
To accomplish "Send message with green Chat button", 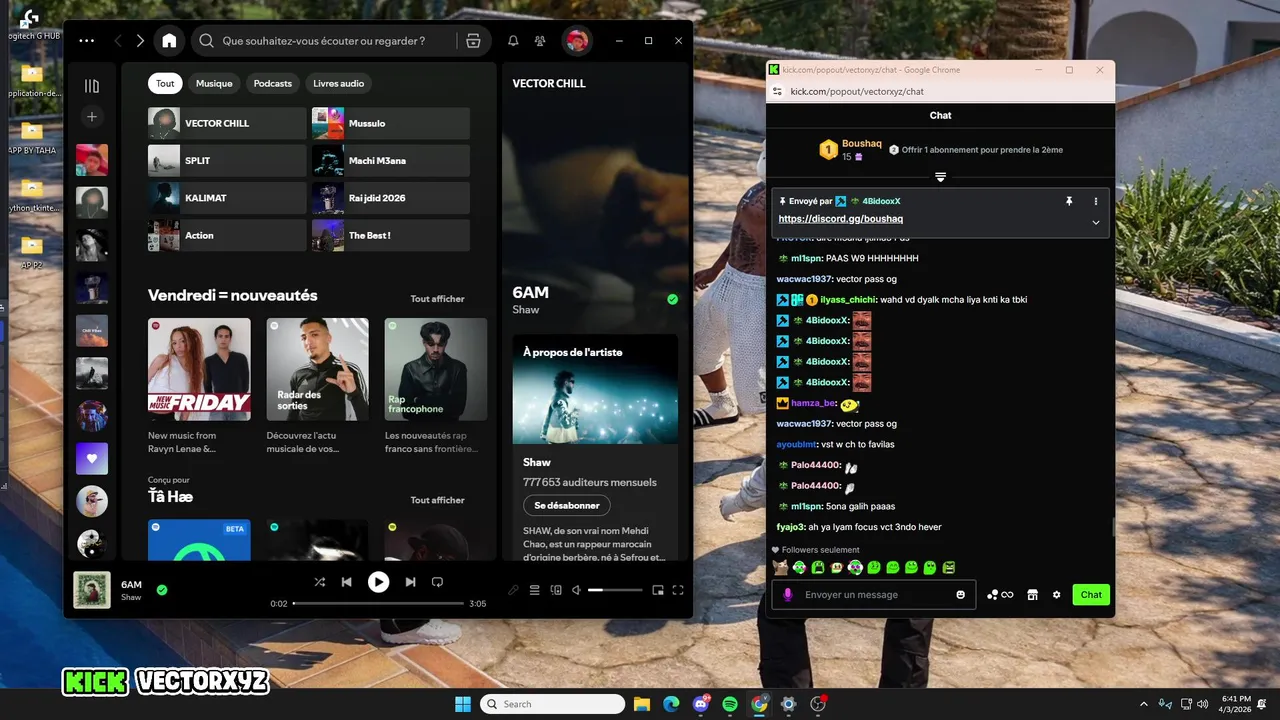I will coord(1091,594).
